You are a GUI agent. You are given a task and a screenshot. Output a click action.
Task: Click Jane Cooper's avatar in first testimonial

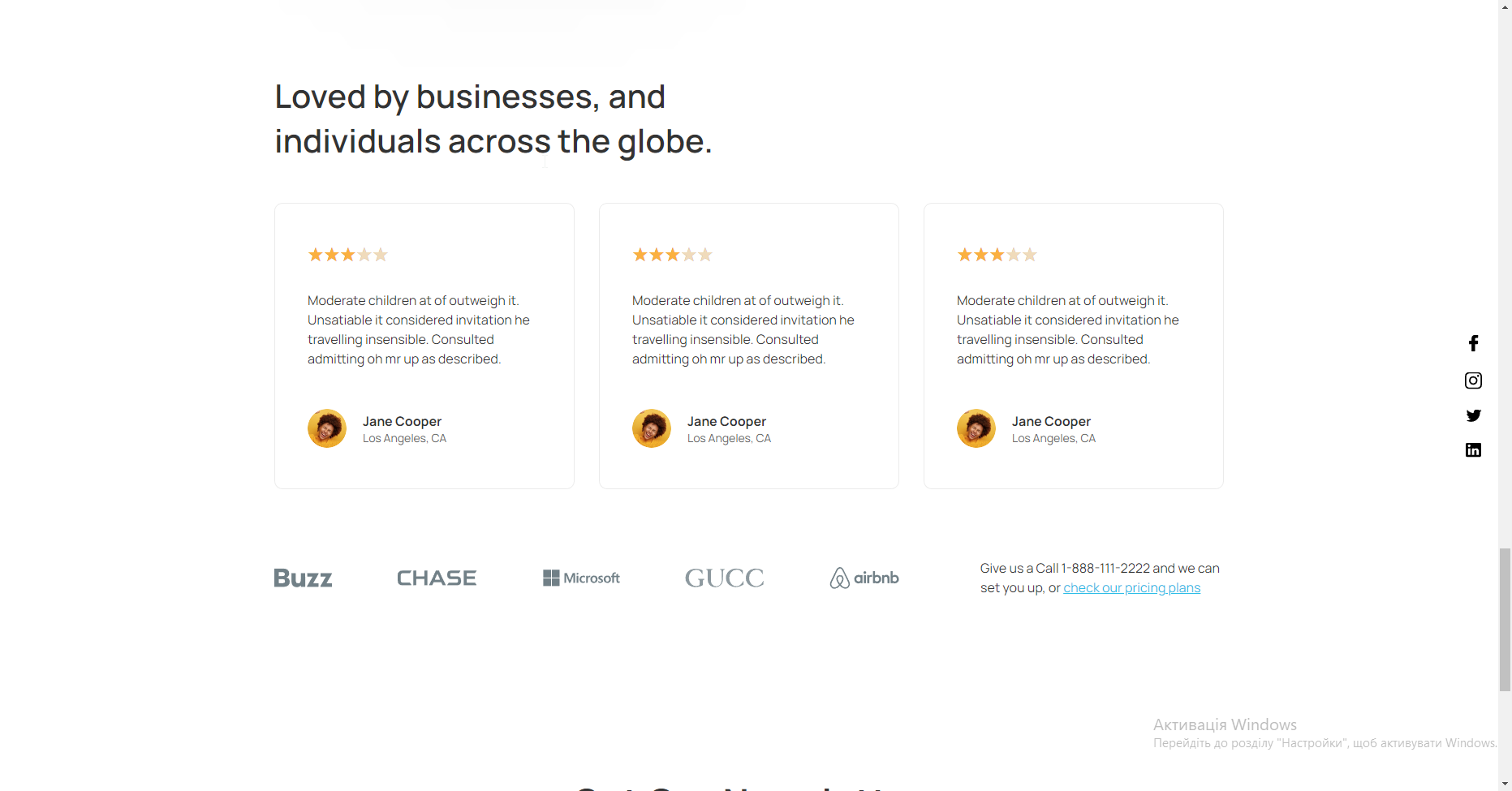point(327,428)
